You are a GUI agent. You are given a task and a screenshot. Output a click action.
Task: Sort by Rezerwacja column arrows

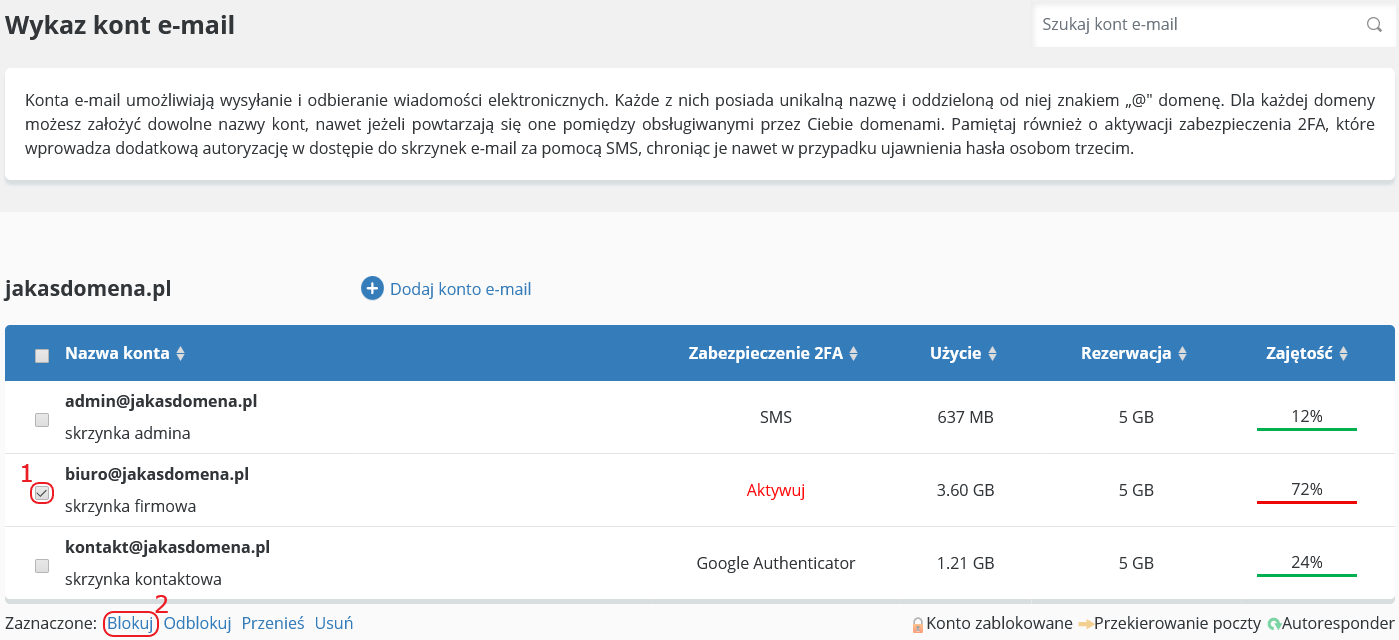coord(1182,354)
